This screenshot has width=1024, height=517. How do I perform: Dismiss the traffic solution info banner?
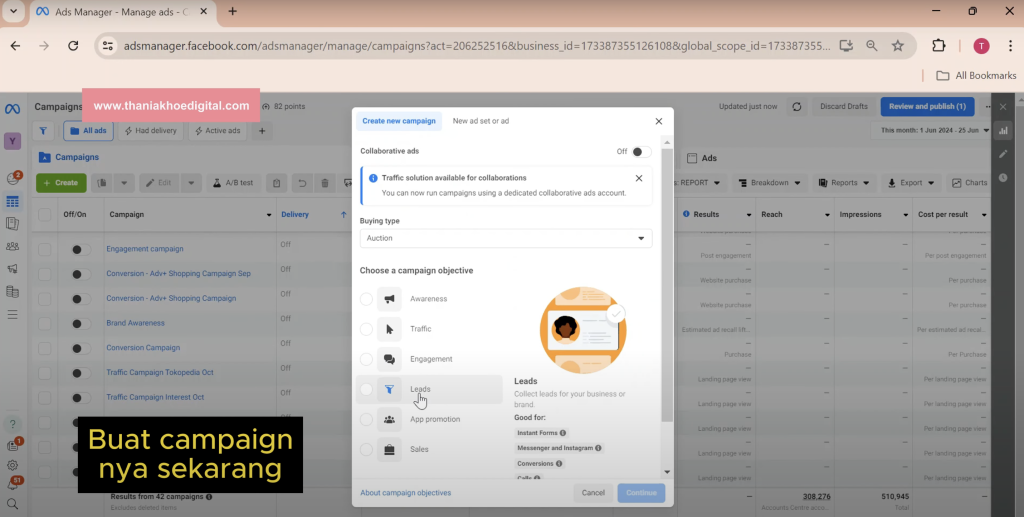(639, 178)
